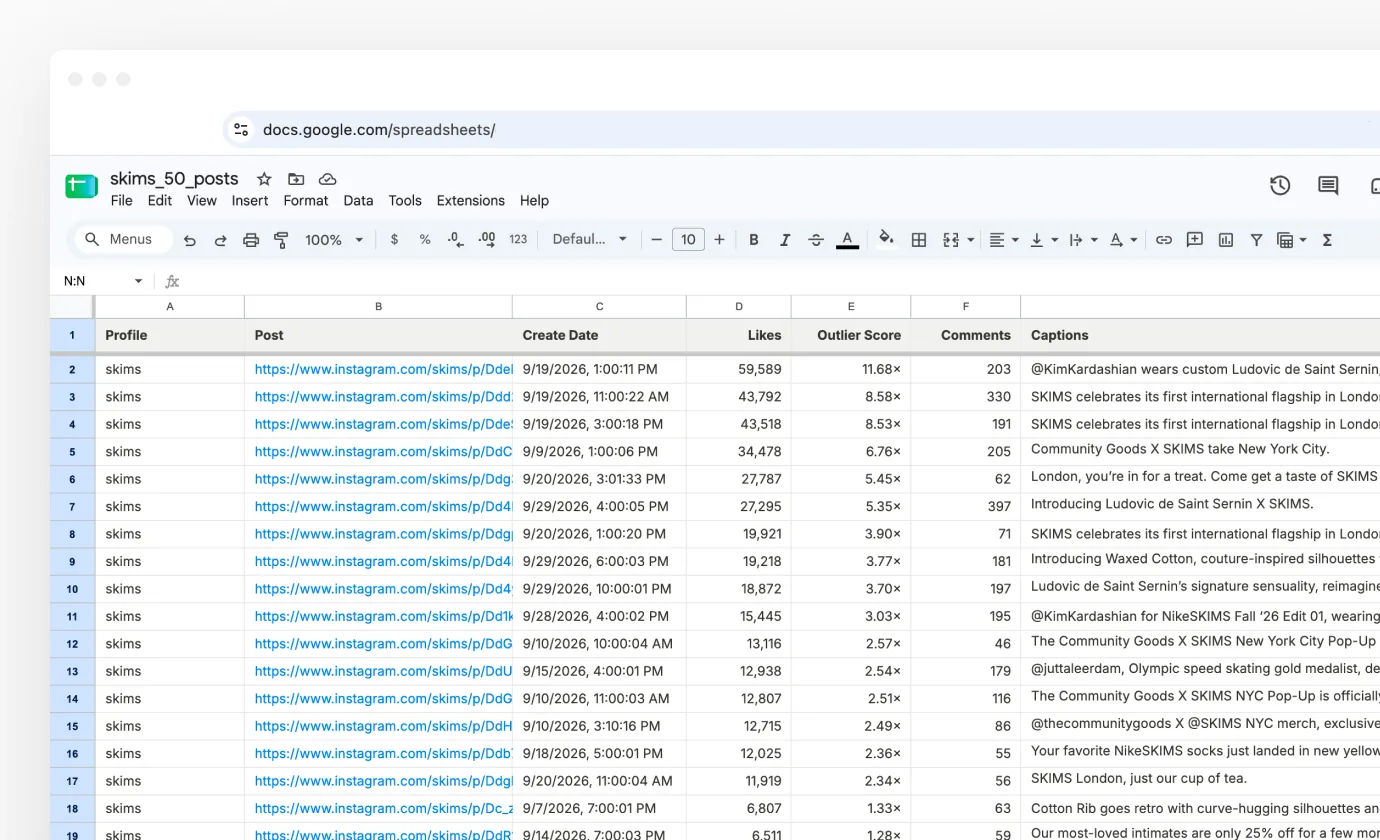Select the Paint format roller icon
Viewport: 1380px width, 840px height.
pyautogui.click(x=281, y=240)
